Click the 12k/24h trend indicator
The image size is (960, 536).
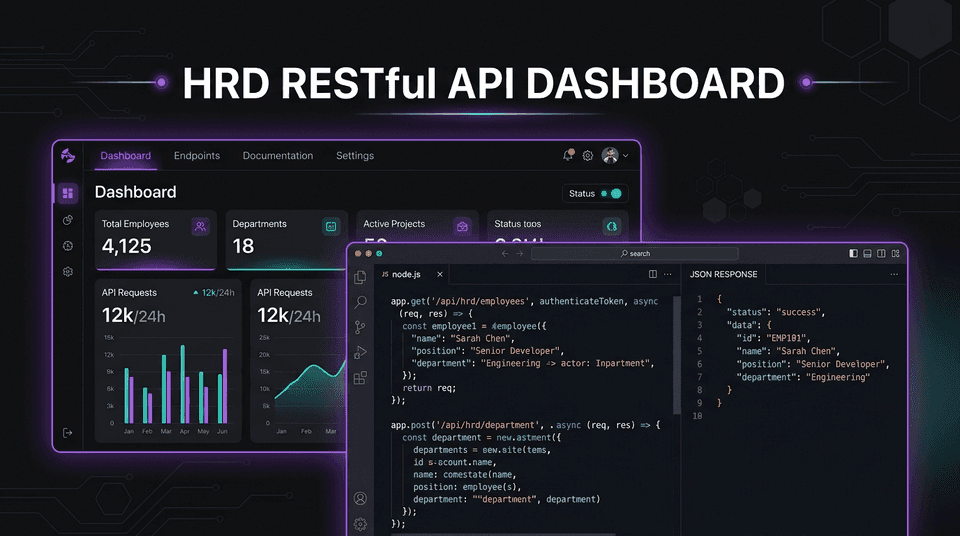point(214,293)
